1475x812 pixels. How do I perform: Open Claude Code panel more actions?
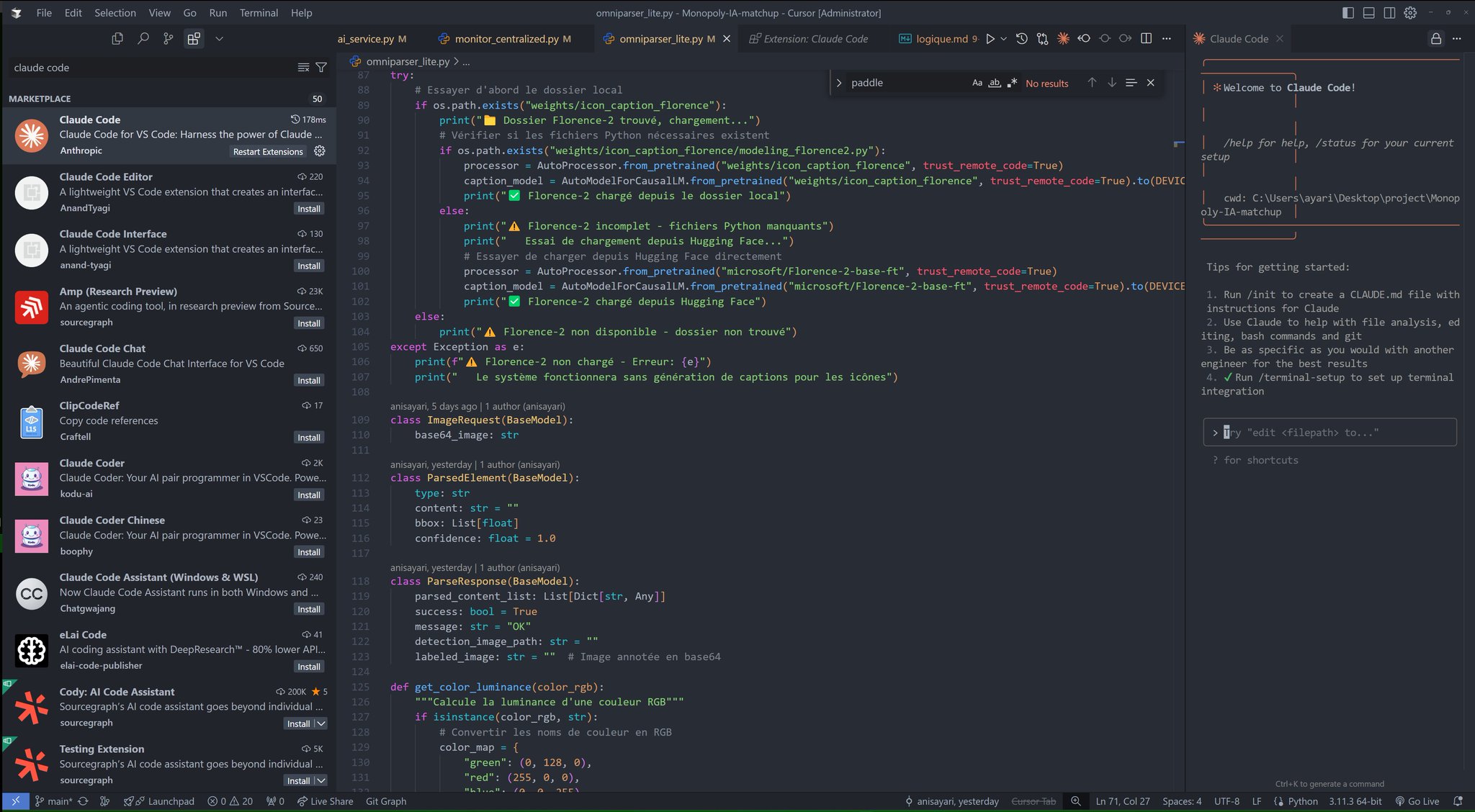click(1457, 39)
